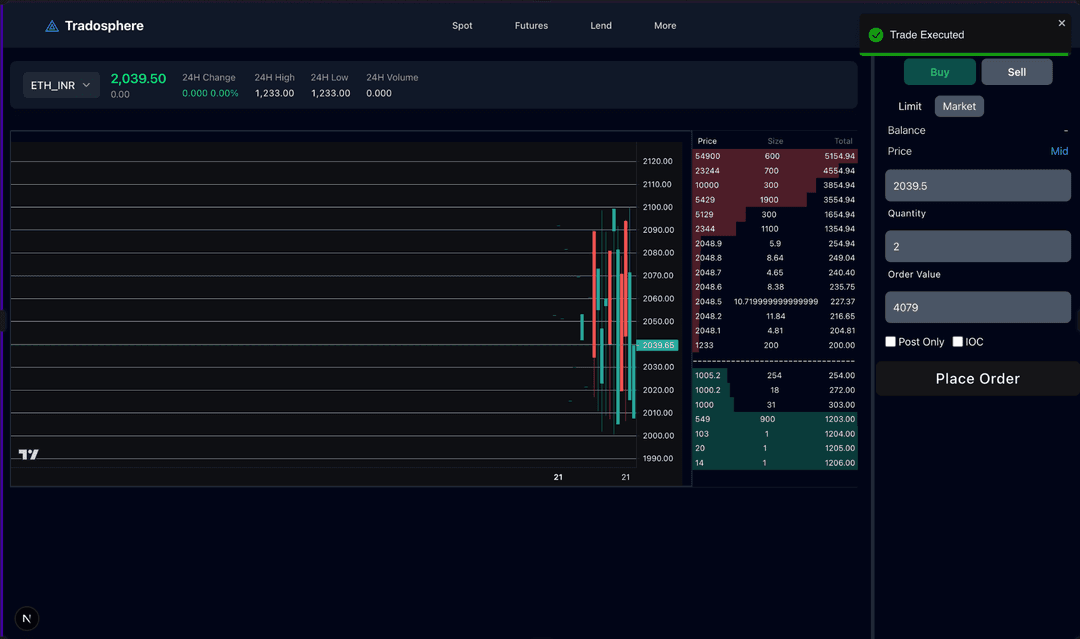This screenshot has height=639, width=1080.
Task: Click the TradingView logo on chart
Action: coord(29,455)
